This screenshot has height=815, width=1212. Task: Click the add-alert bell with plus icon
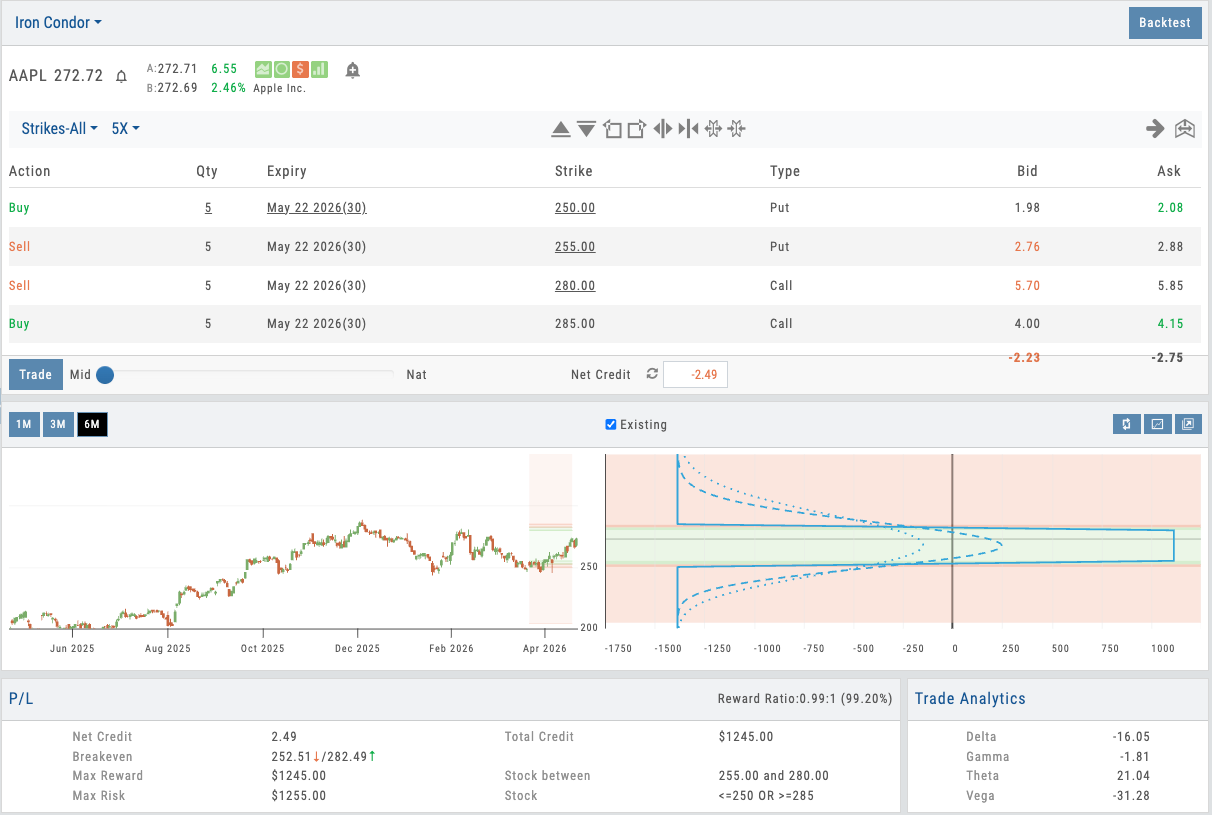coord(353,70)
